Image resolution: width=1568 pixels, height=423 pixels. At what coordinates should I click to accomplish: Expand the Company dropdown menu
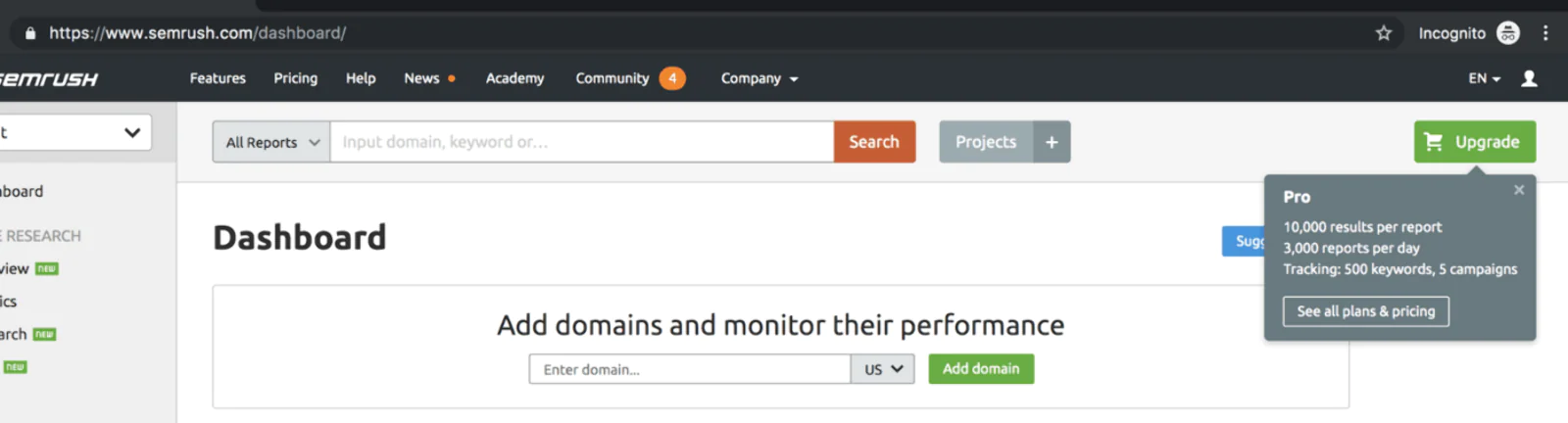[x=759, y=78]
